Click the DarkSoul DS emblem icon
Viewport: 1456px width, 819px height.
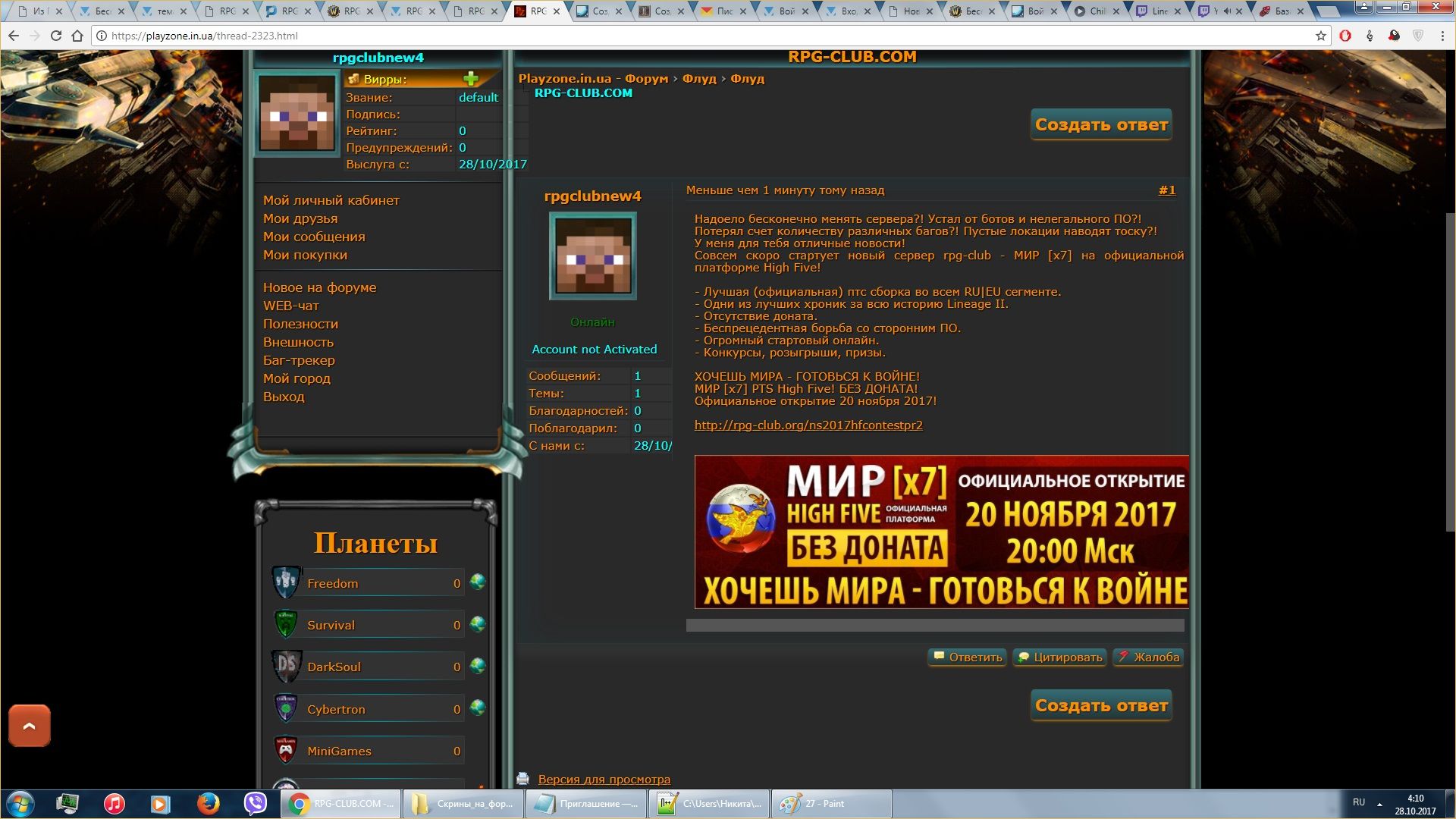(287, 666)
